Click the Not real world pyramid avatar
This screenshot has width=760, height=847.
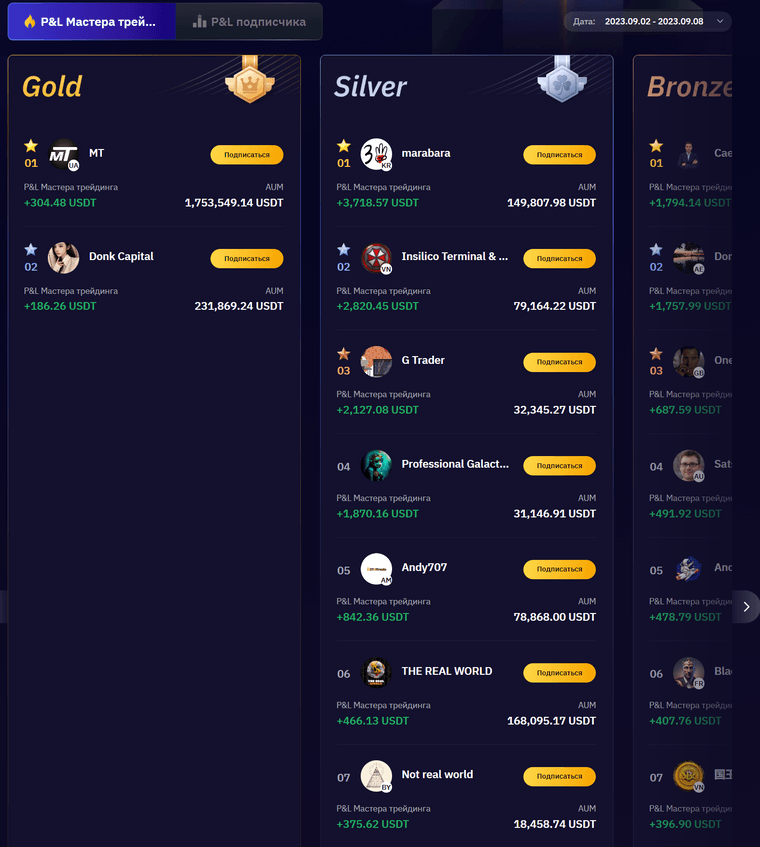click(x=376, y=776)
